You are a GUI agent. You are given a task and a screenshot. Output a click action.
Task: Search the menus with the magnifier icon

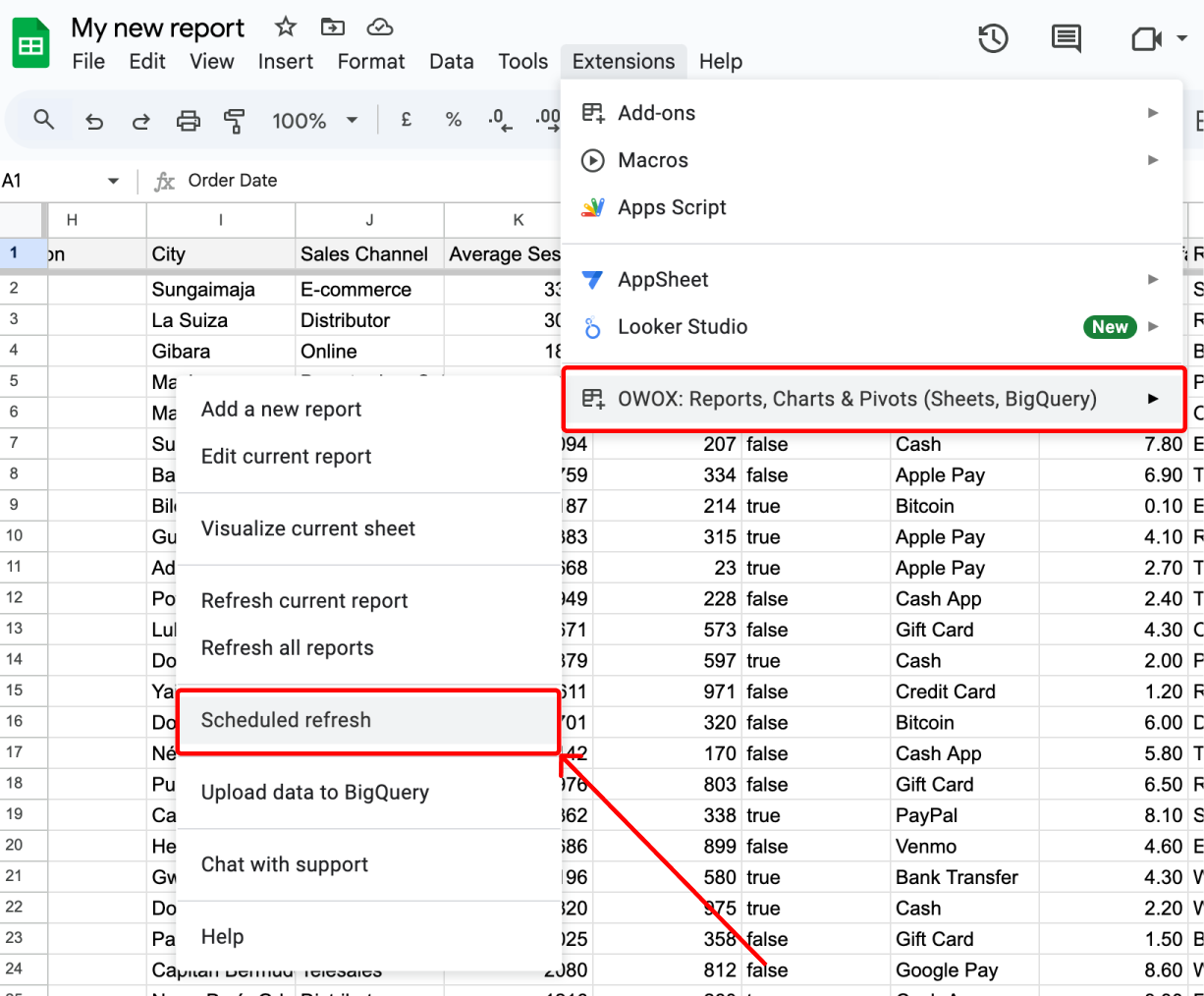(x=43, y=120)
